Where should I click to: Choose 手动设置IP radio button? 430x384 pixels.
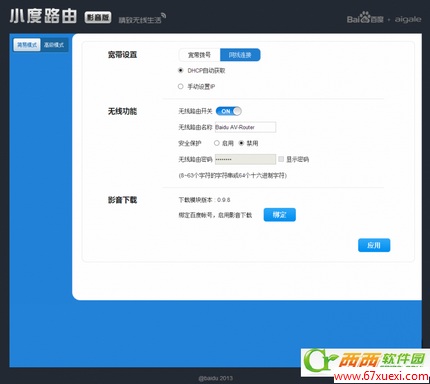(181, 86)
